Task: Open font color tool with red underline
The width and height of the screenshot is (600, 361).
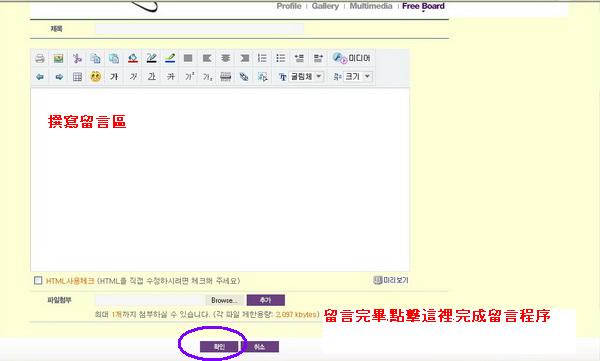Action: (133, 58)
